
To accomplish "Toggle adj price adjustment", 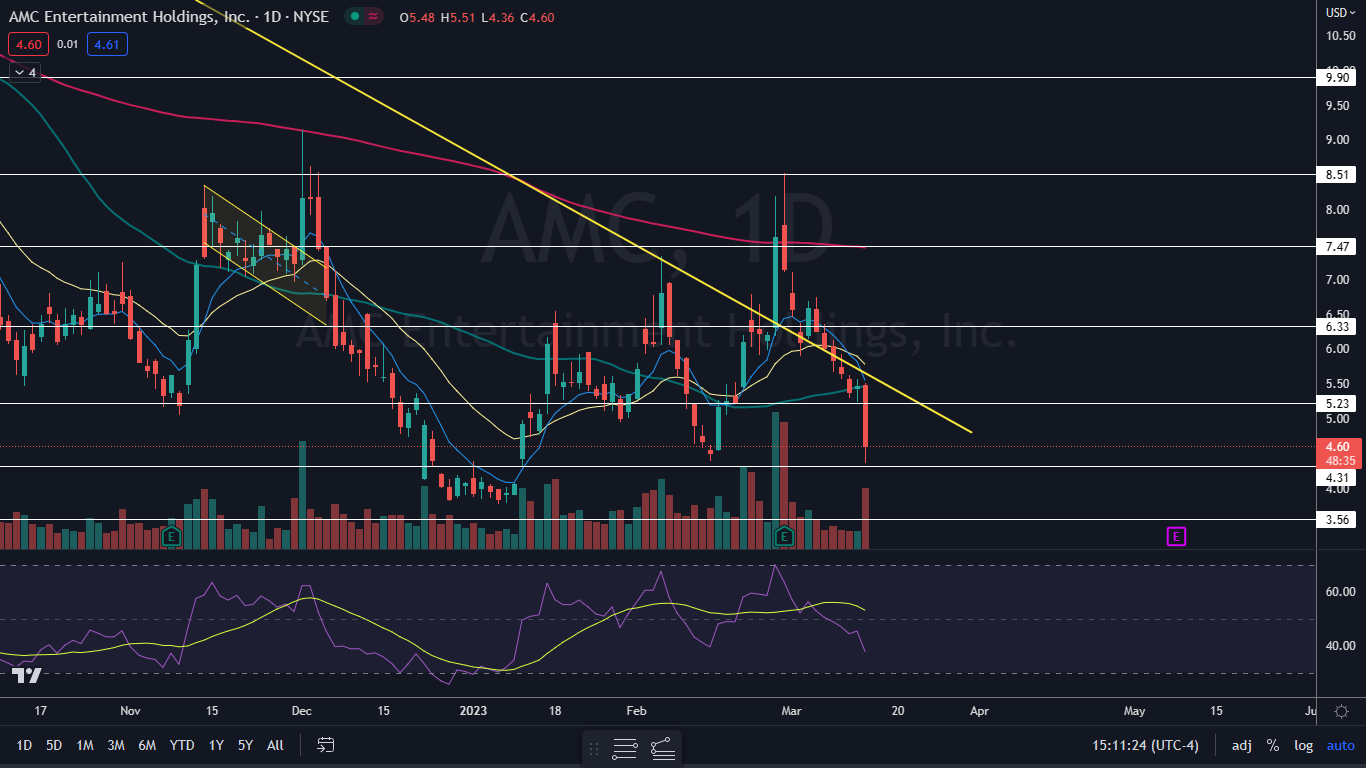I will (1241, 745).
